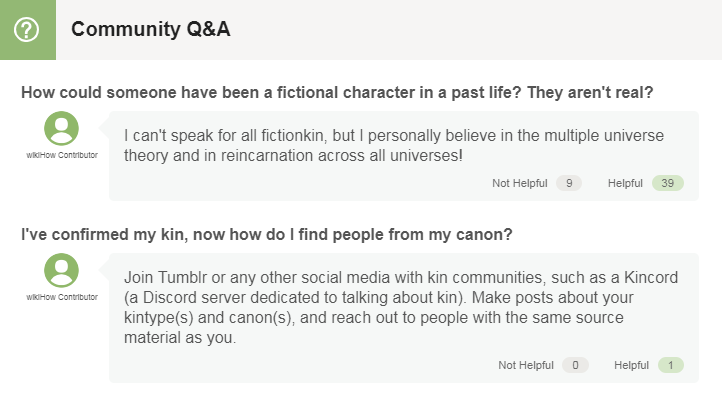Select the Join Tumblr answer text
Viewport: 722px width, 404px height.
[401, 307]
